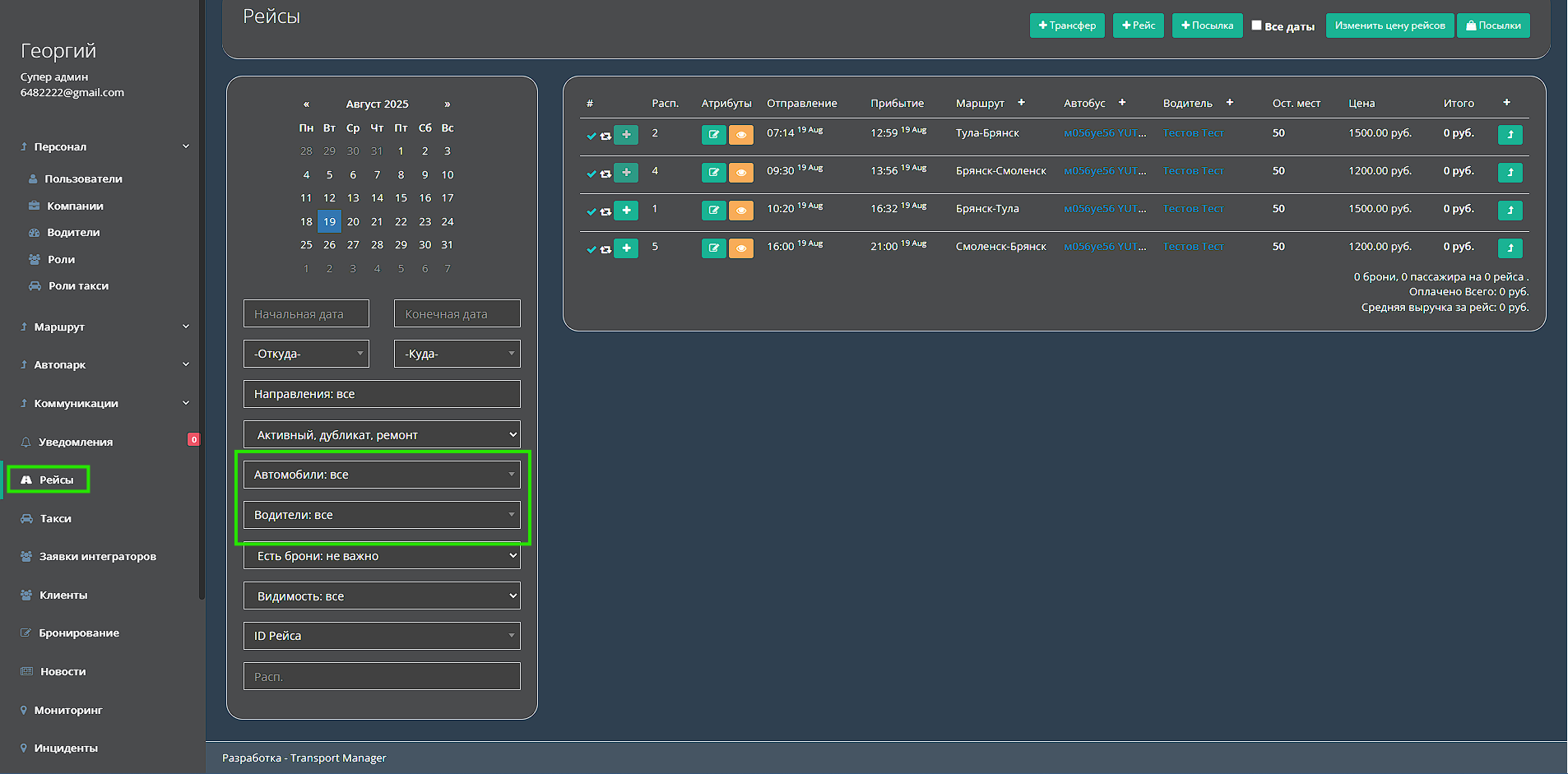Select August 20 in the calendar
The image size is (1568, 774).
pyautogui.click(x=353, y=221)
